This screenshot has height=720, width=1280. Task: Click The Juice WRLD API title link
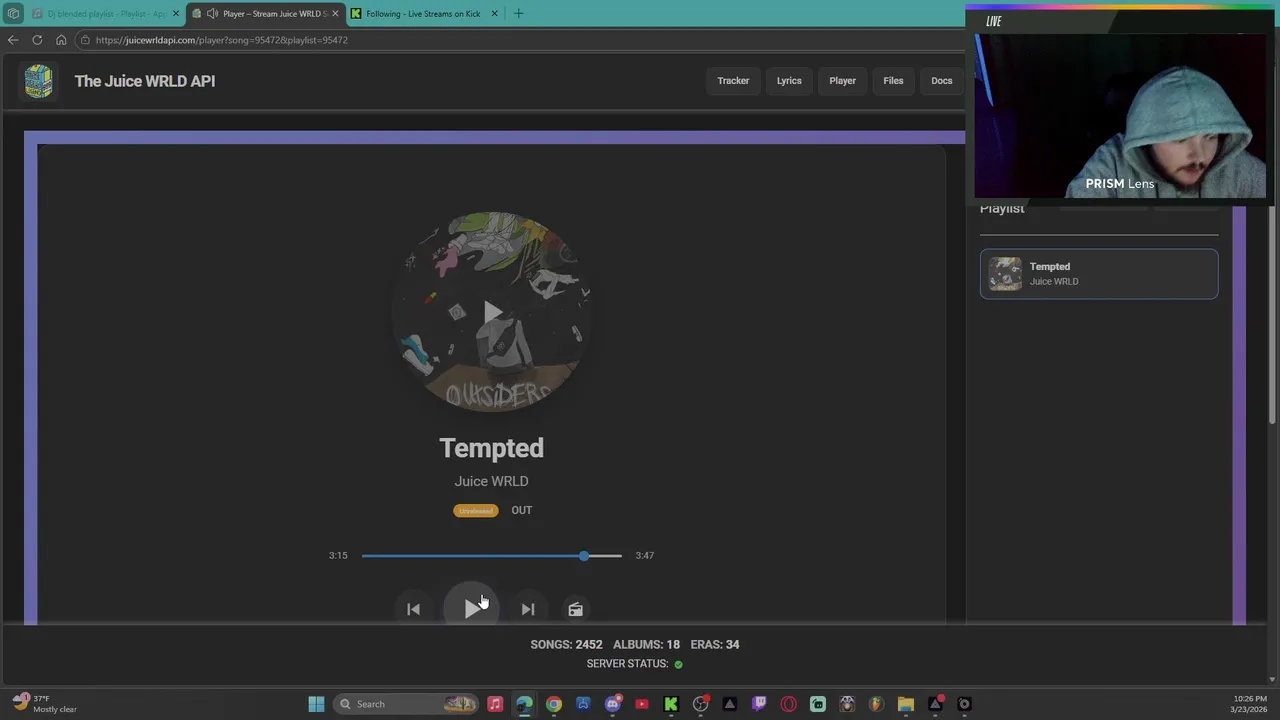(x=145, y=81)
